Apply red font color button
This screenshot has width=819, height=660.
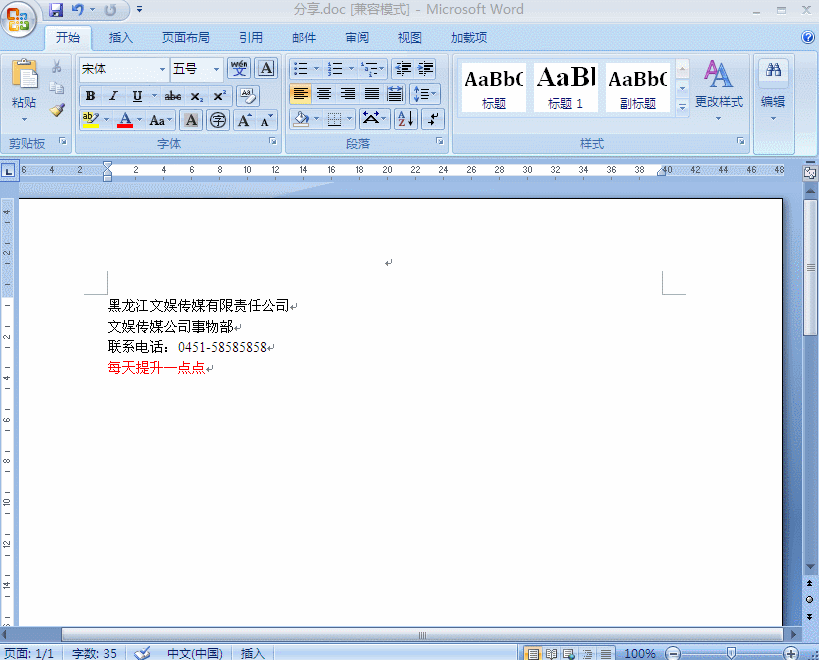pos(125,120)
